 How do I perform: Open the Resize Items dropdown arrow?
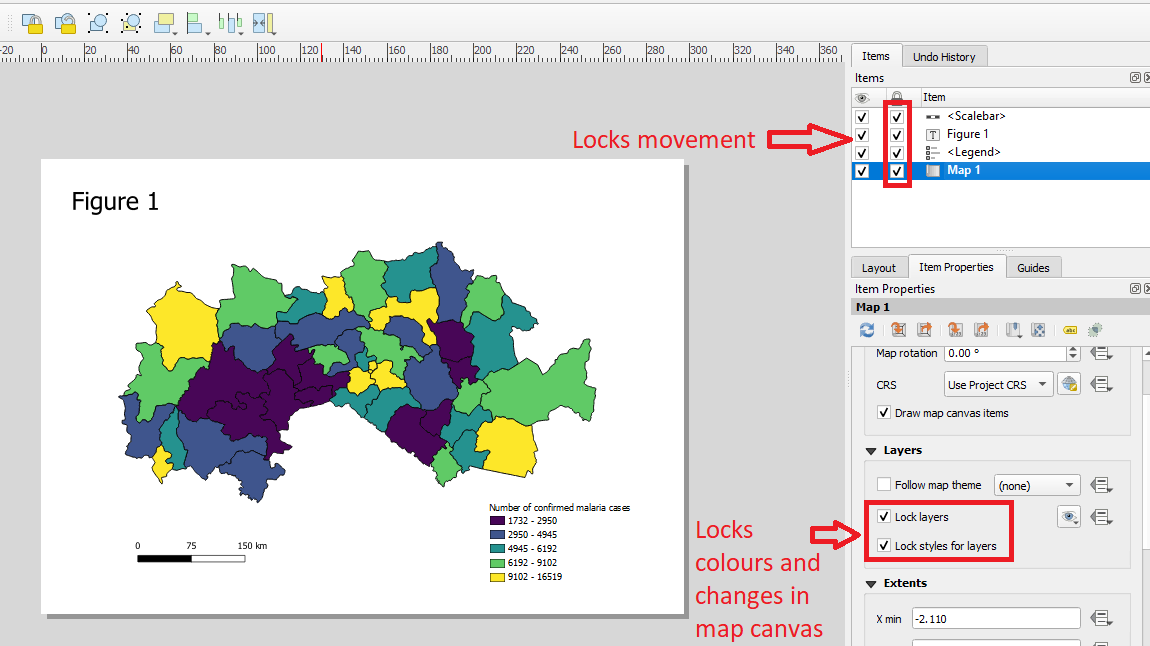coord(274,32)
